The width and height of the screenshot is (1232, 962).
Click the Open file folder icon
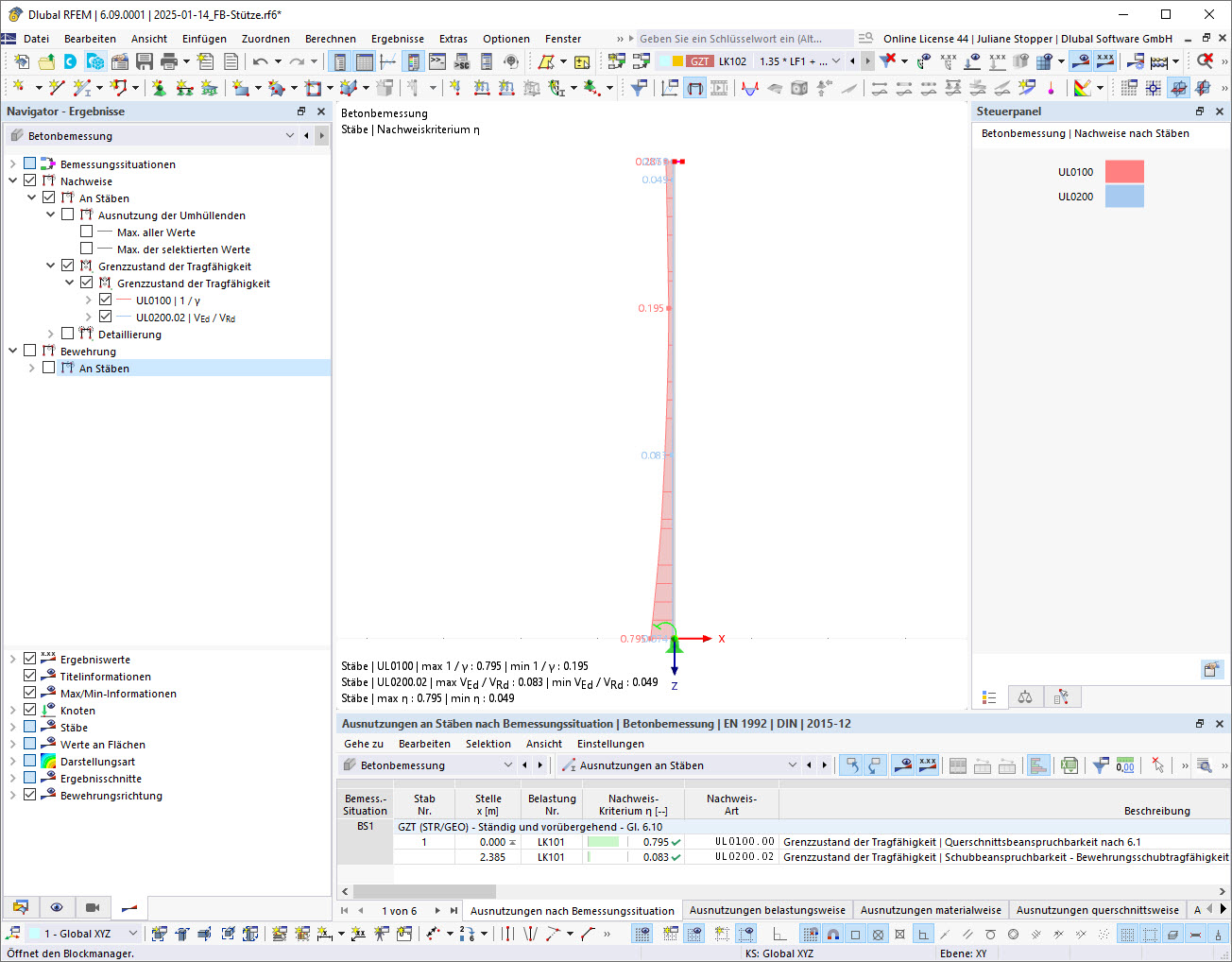pyautogui.click(x=46, y=61)
